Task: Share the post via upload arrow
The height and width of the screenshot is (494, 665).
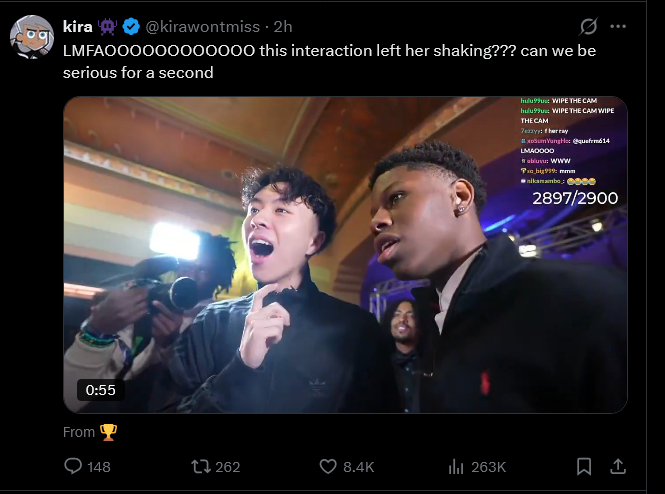Action: 618,466
